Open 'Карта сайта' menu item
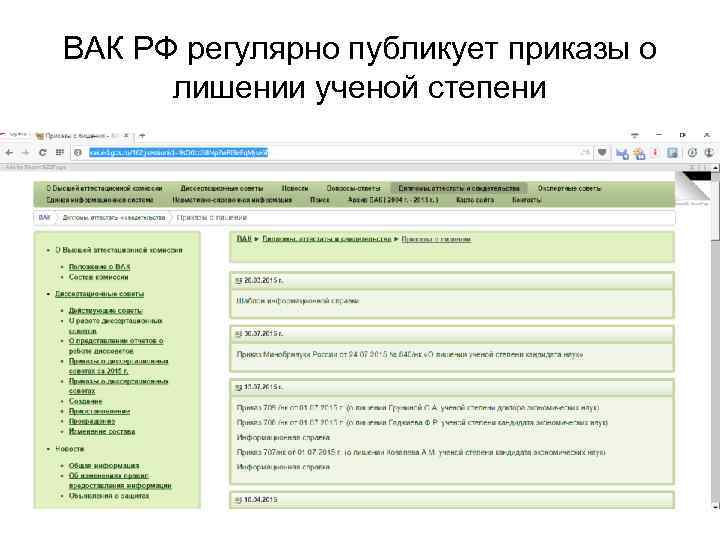Screen dimensions: 720x540 pos(475,200)
